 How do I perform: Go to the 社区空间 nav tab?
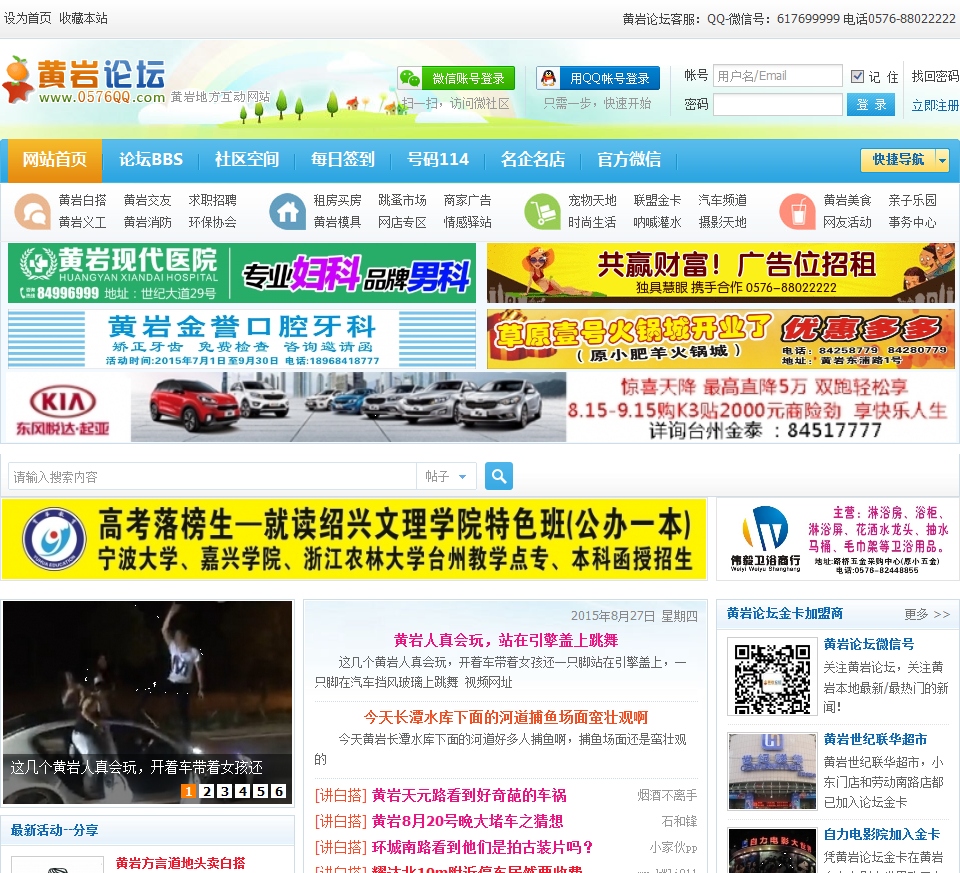tap(247, 160)
